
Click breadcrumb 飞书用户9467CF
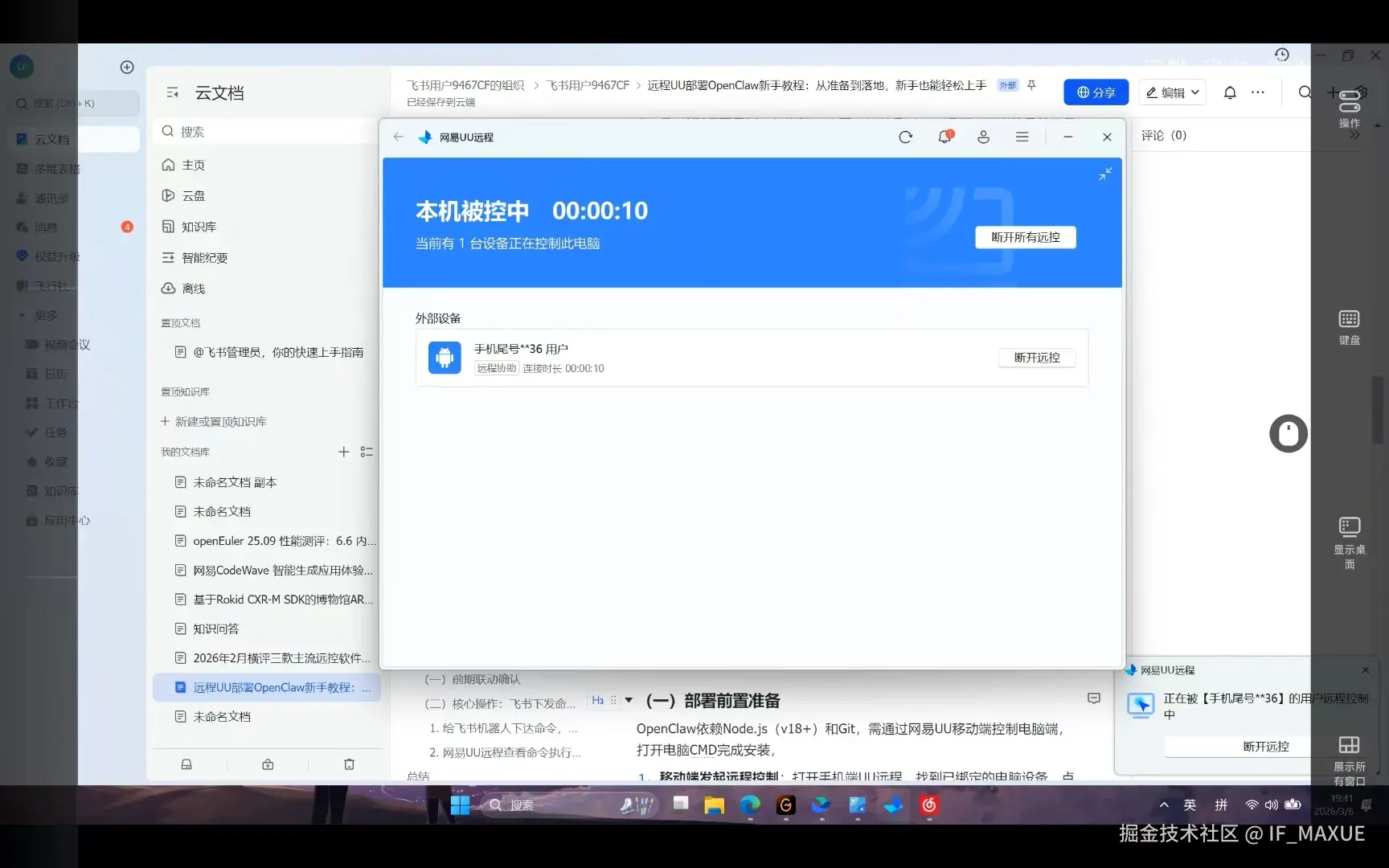point(588,85)
